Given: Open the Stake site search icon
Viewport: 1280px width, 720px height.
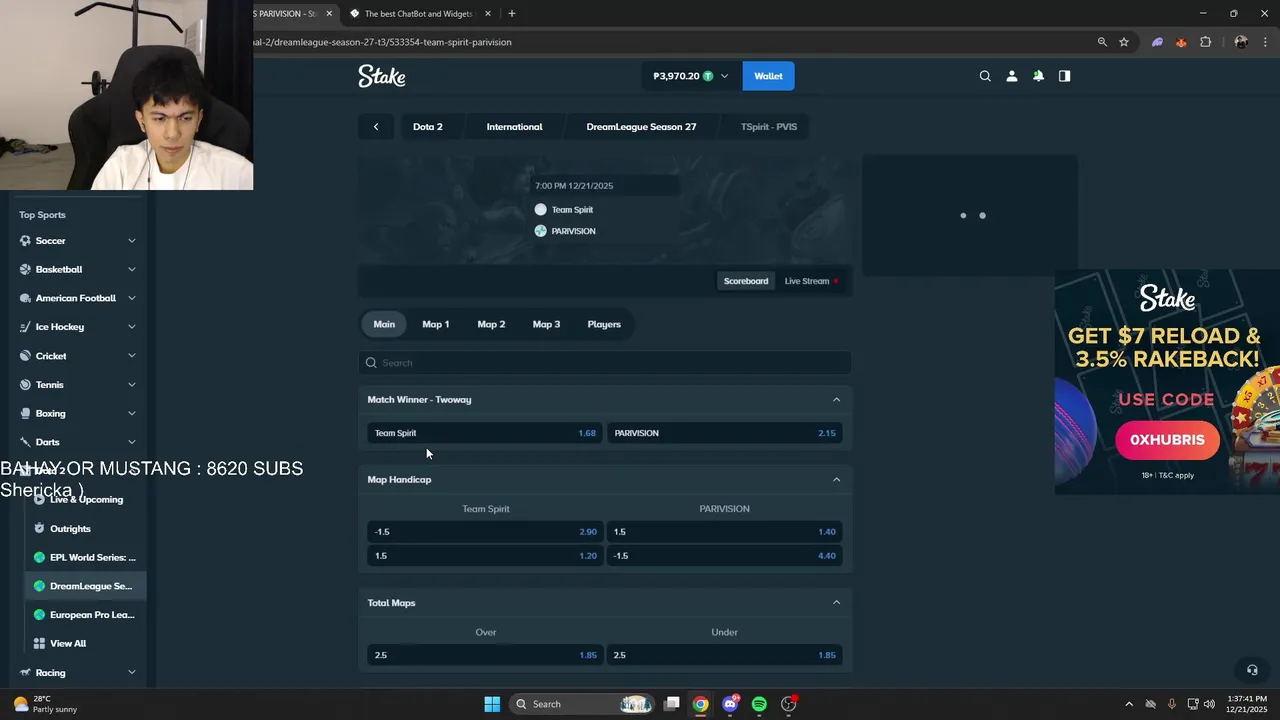Looking at the screenshot, I should [x=985, y=76].
